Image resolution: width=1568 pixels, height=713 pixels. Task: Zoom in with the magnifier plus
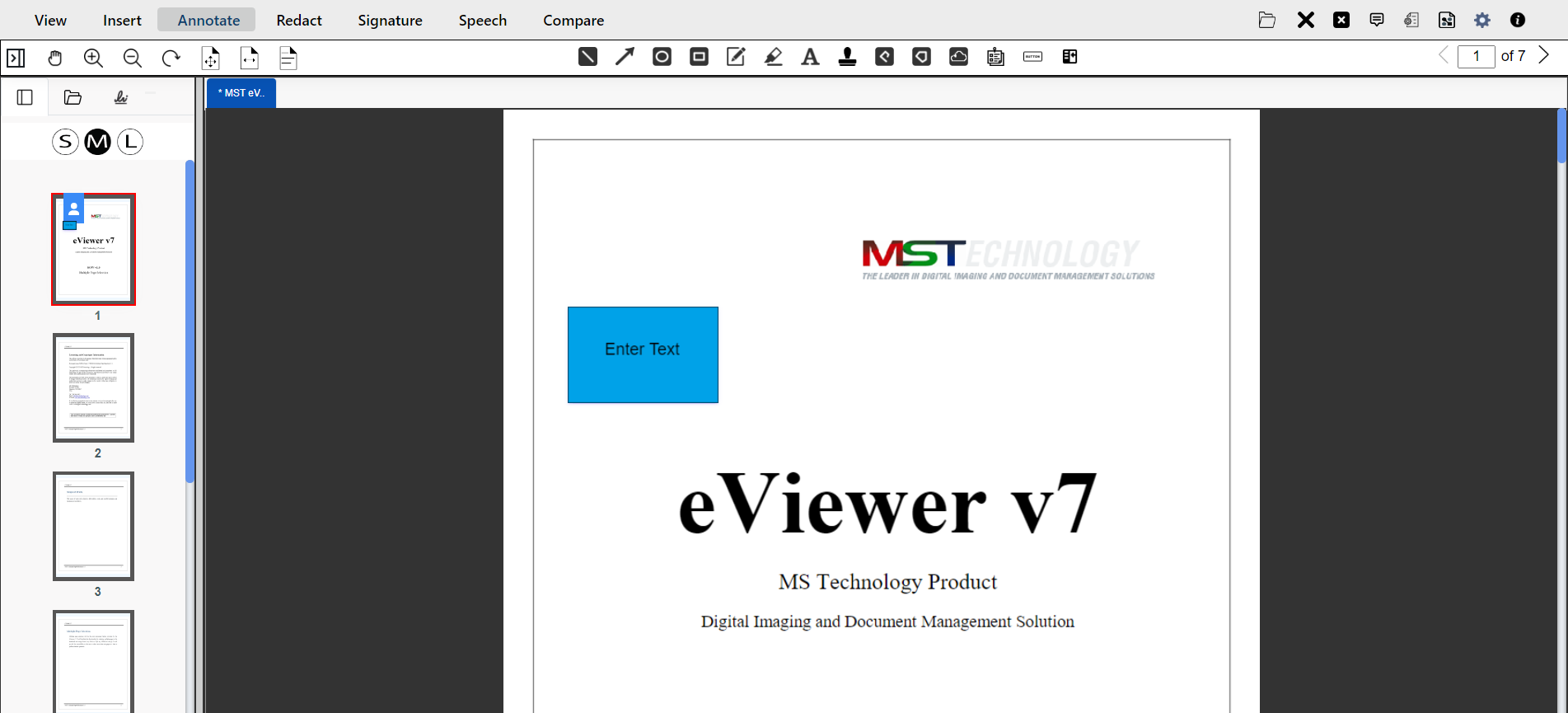pos(93,58)
